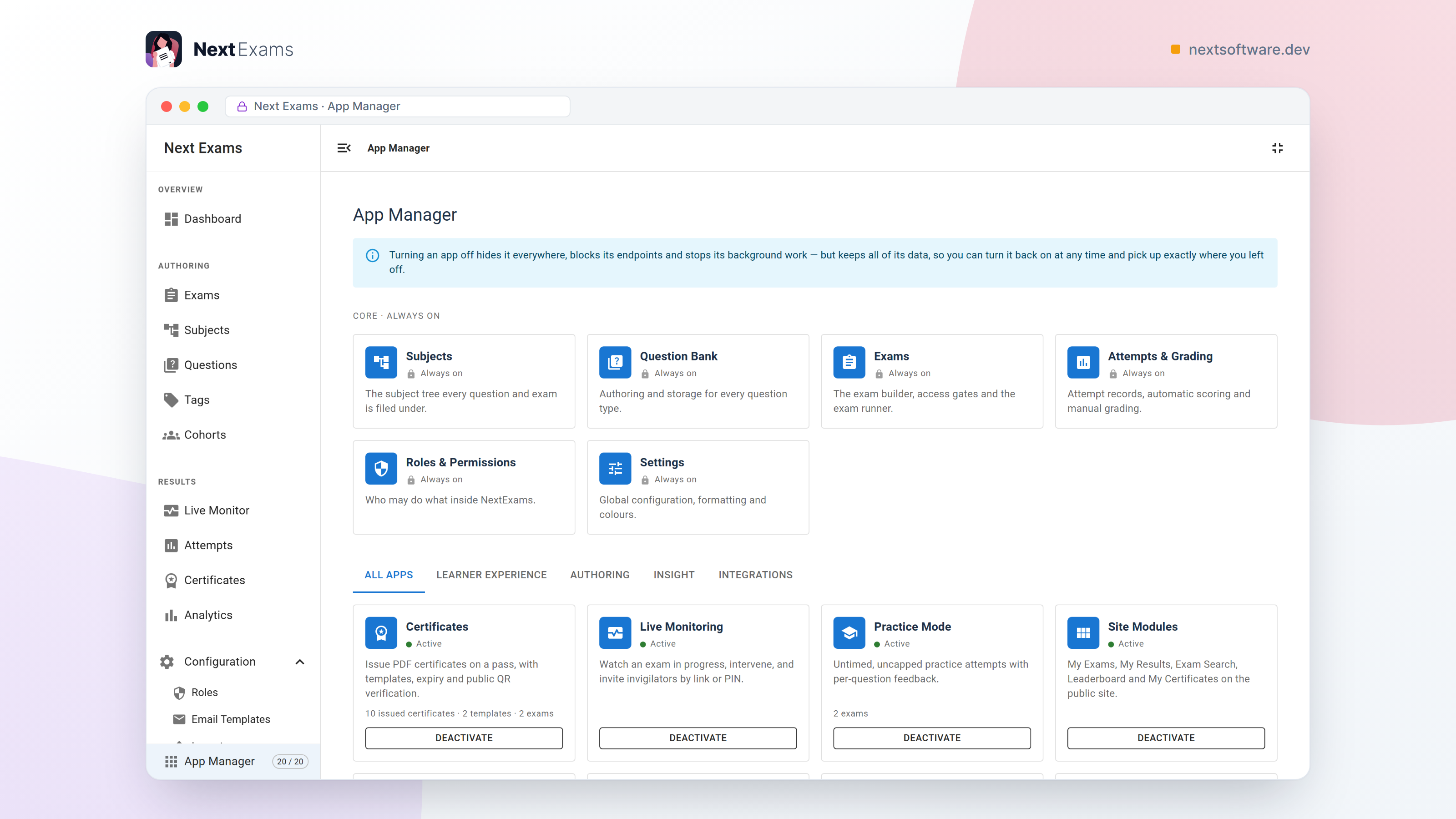Click the Live Monitor sidebar icon

coord(171,511)
